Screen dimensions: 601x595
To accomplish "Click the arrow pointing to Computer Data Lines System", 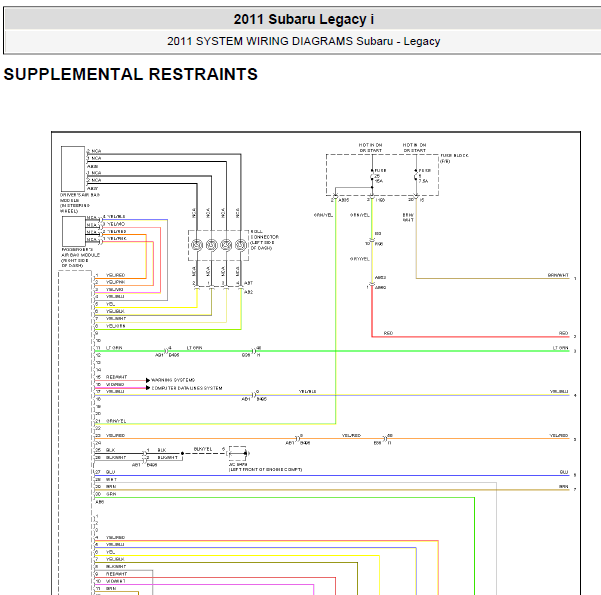I will coord(148,388).
